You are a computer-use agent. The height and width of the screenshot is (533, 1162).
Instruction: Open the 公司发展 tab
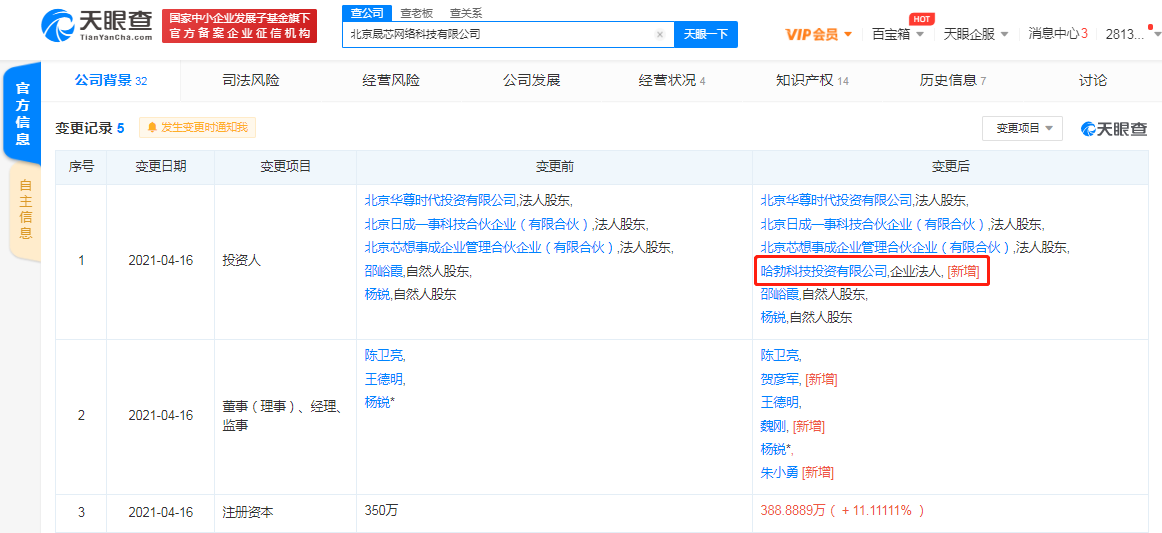(531, 81)
